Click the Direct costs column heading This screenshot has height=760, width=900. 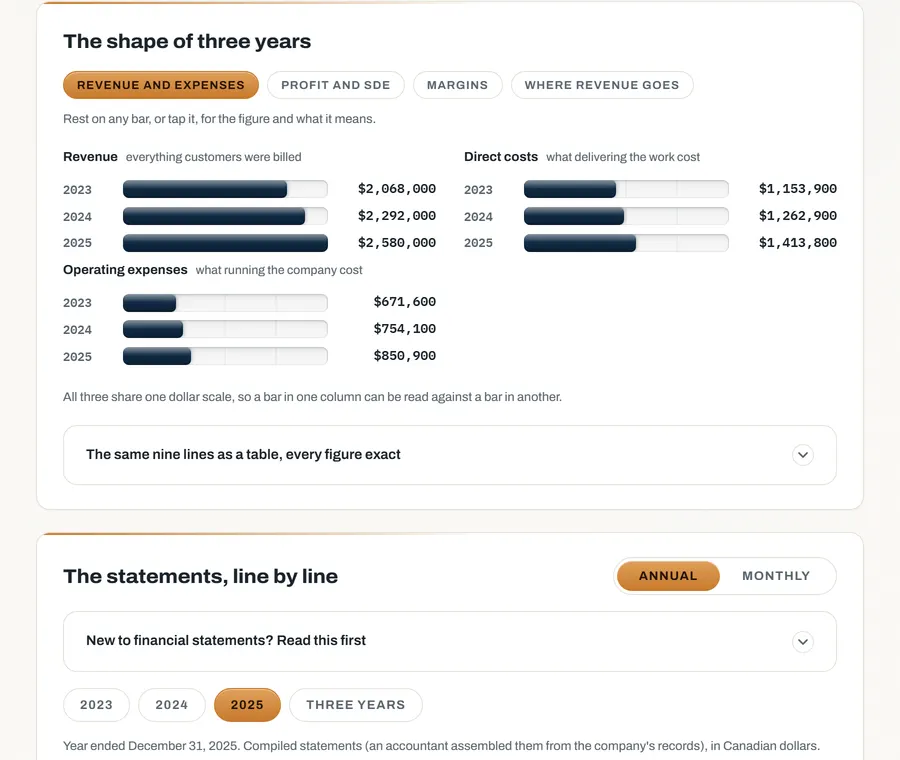tap(501, 157)
